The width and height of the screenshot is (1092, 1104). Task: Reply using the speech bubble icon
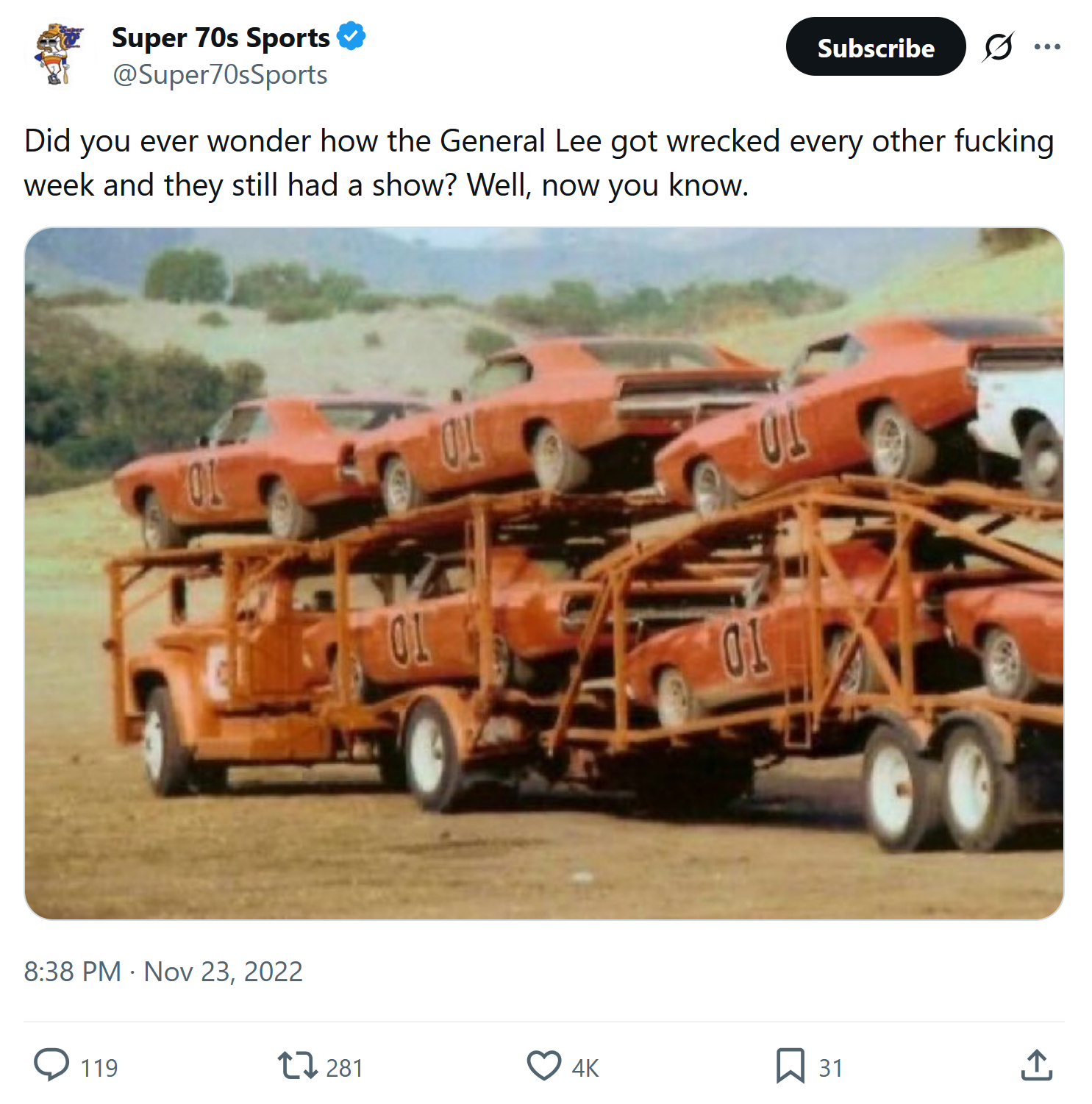[51, 1065]
